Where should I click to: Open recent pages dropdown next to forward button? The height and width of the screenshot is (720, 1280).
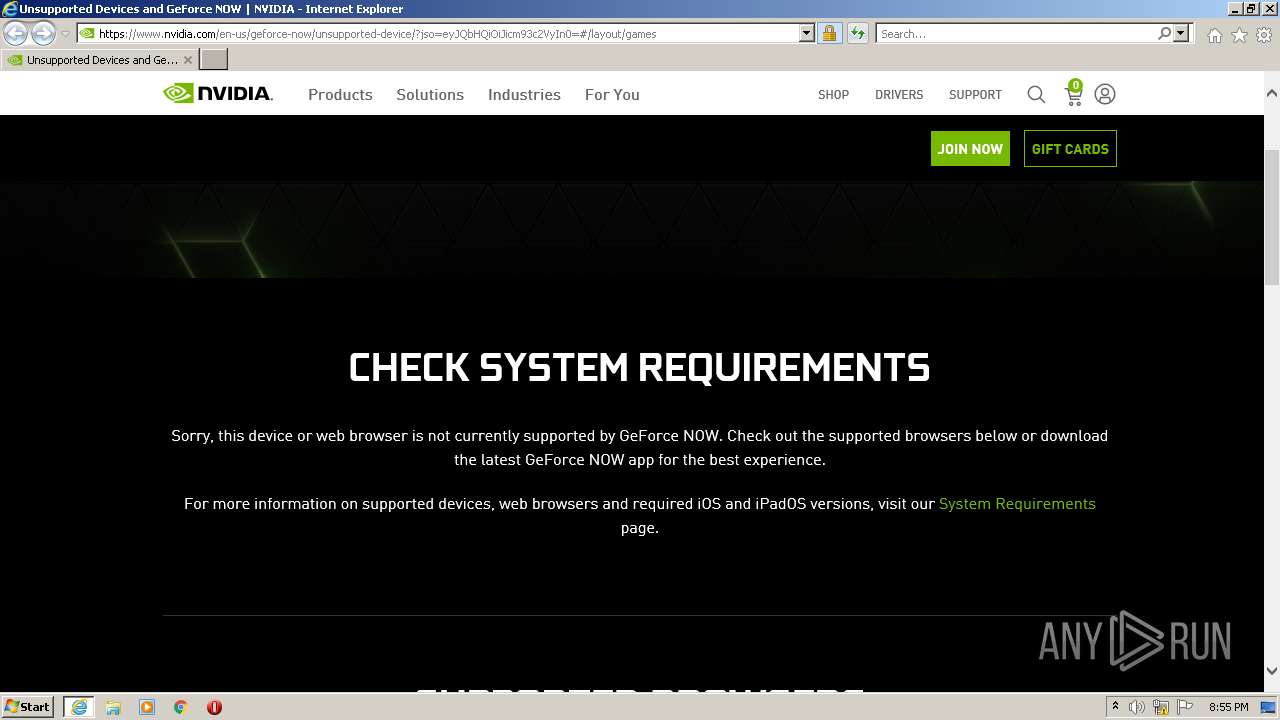(x=66, y=34)
